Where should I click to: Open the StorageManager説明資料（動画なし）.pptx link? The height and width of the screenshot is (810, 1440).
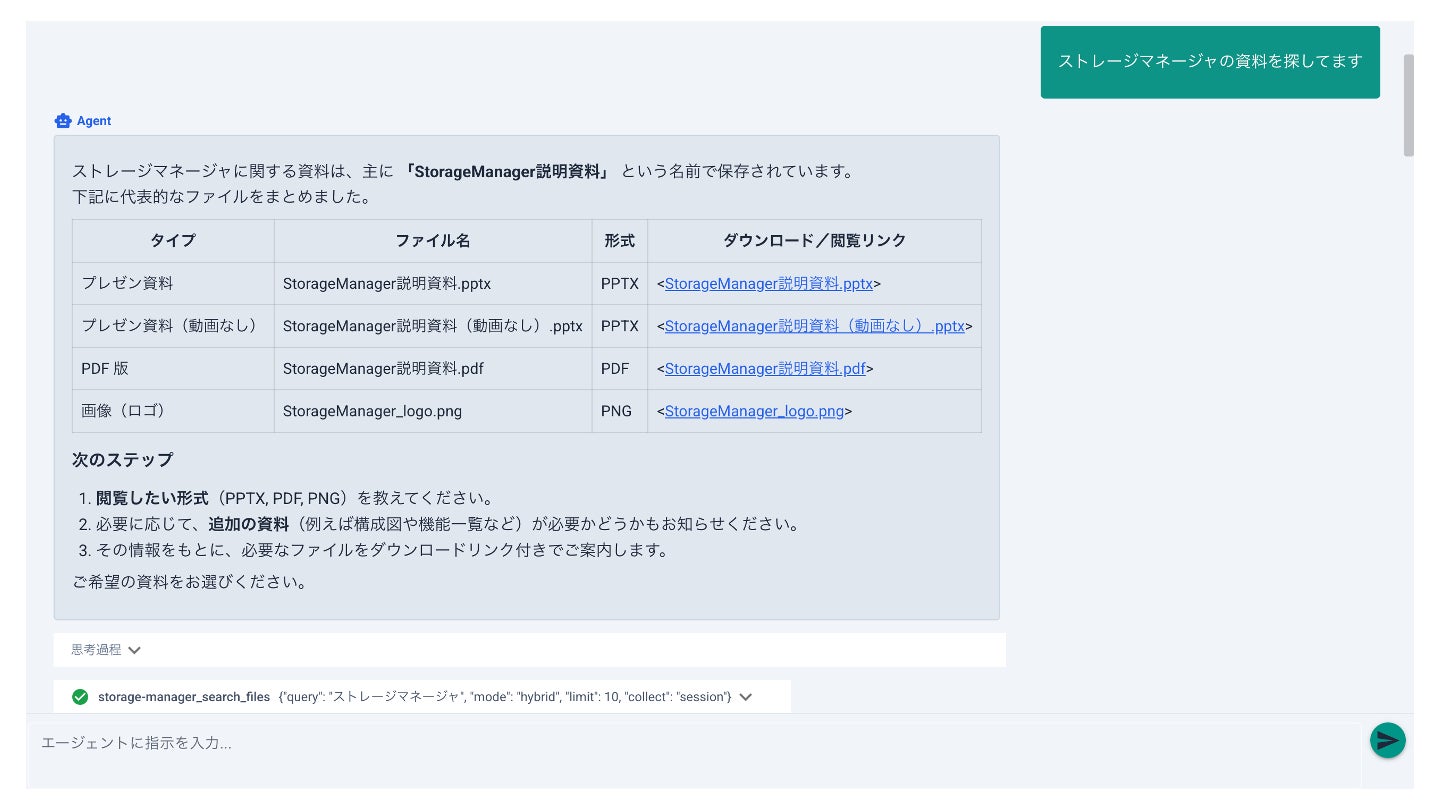click(814, 326)
